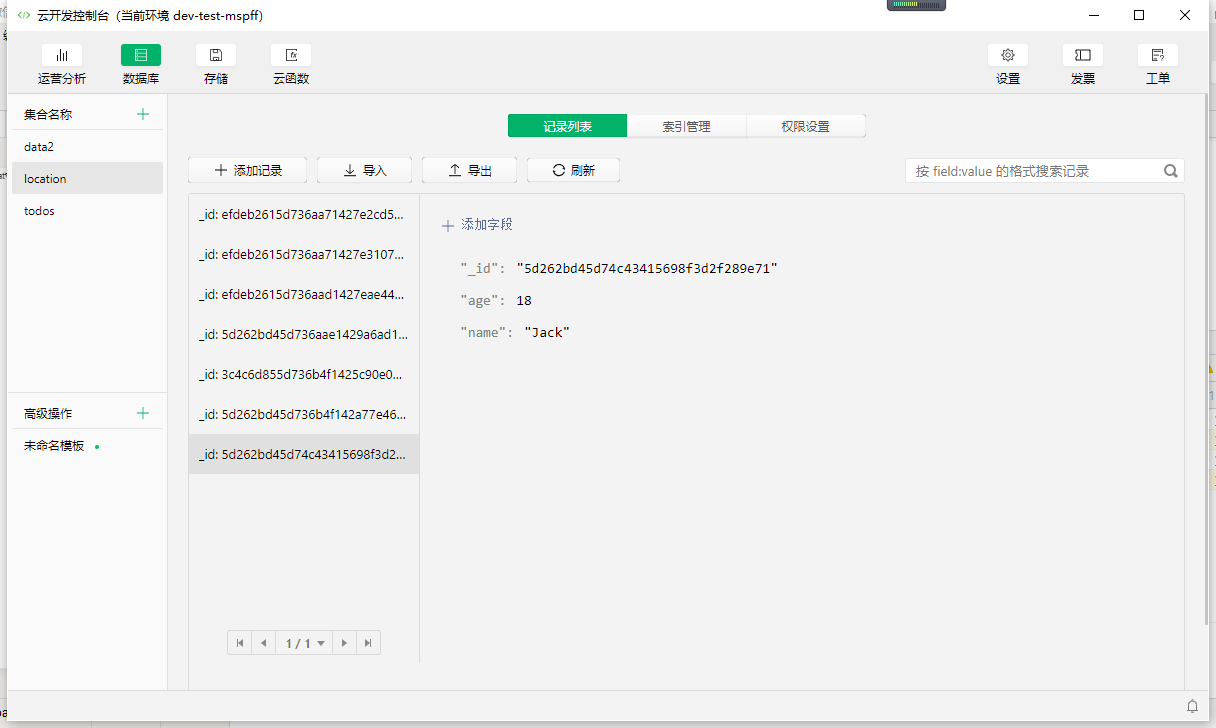Screen dimensions: 1216x728
Task: Select the data2 collection
Action: 87,146
